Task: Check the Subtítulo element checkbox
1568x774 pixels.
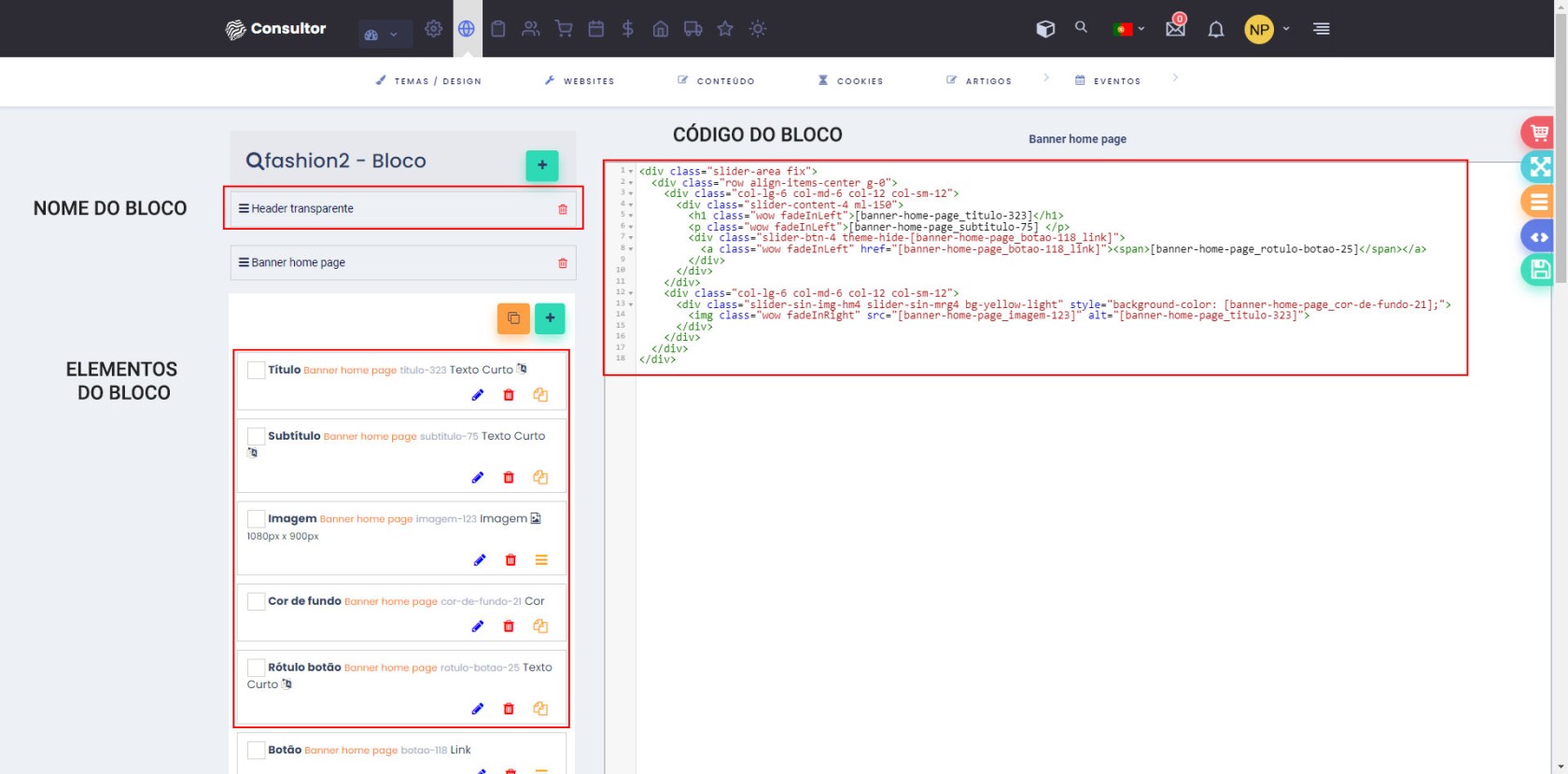Action: (256, 436)
